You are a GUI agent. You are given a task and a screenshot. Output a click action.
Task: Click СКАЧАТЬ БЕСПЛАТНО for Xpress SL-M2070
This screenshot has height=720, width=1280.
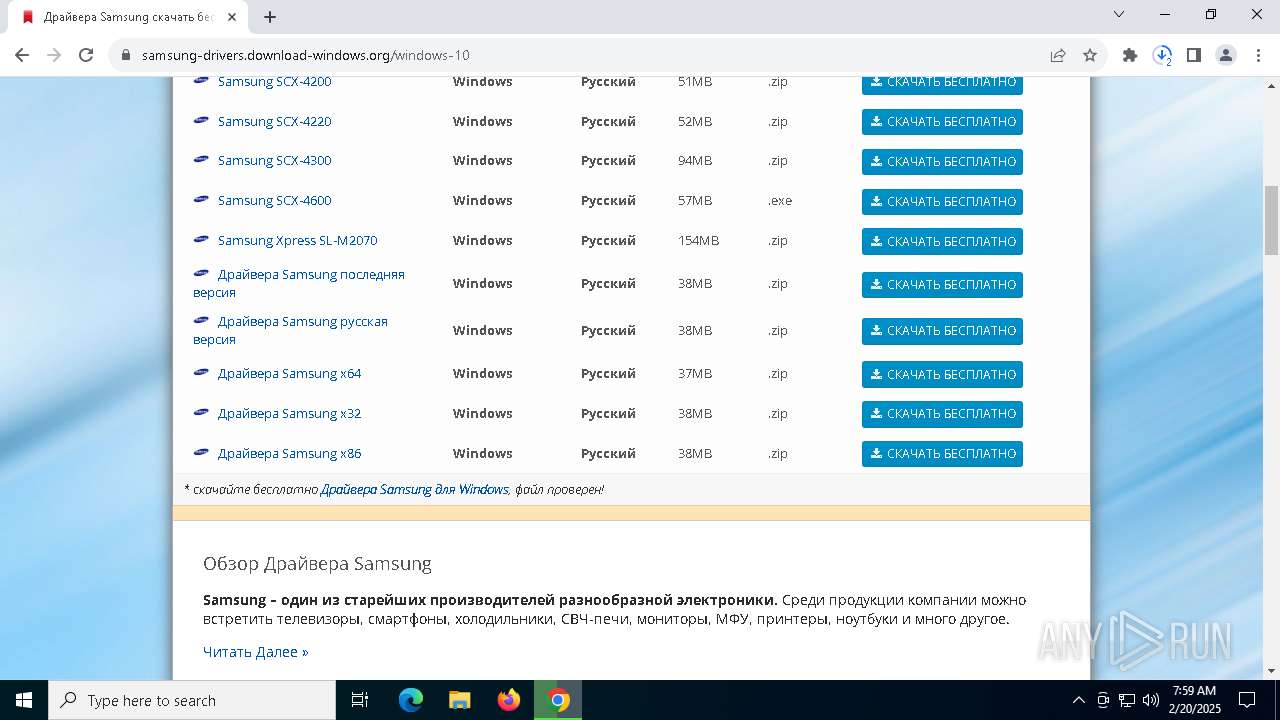point(942,242)
